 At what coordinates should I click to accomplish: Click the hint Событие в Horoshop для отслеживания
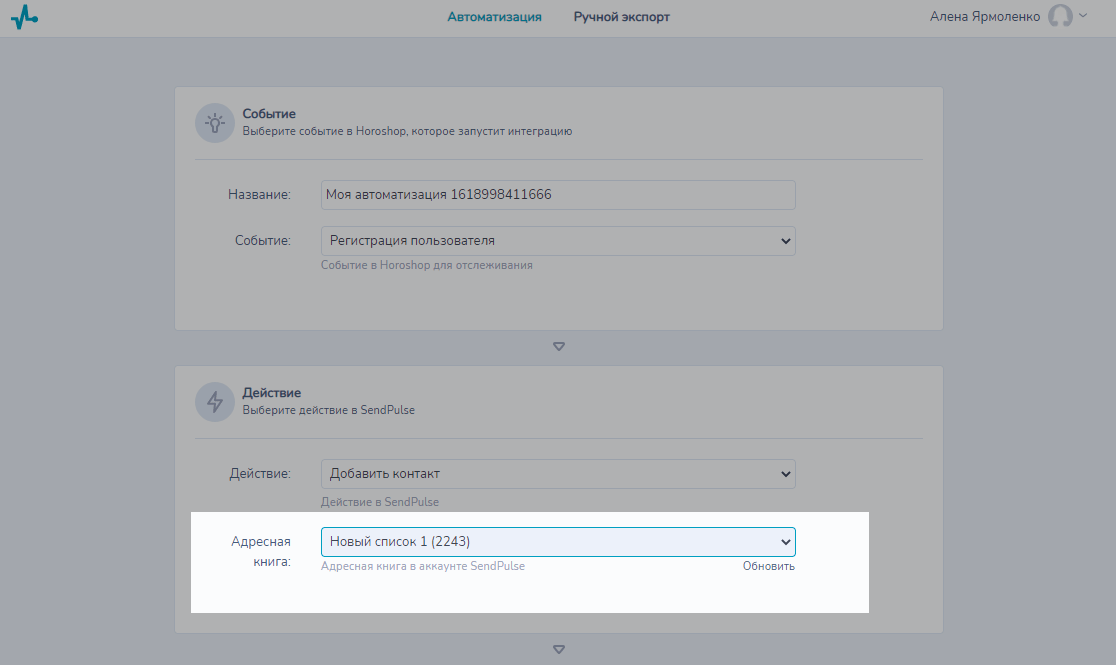pos(426,265)
